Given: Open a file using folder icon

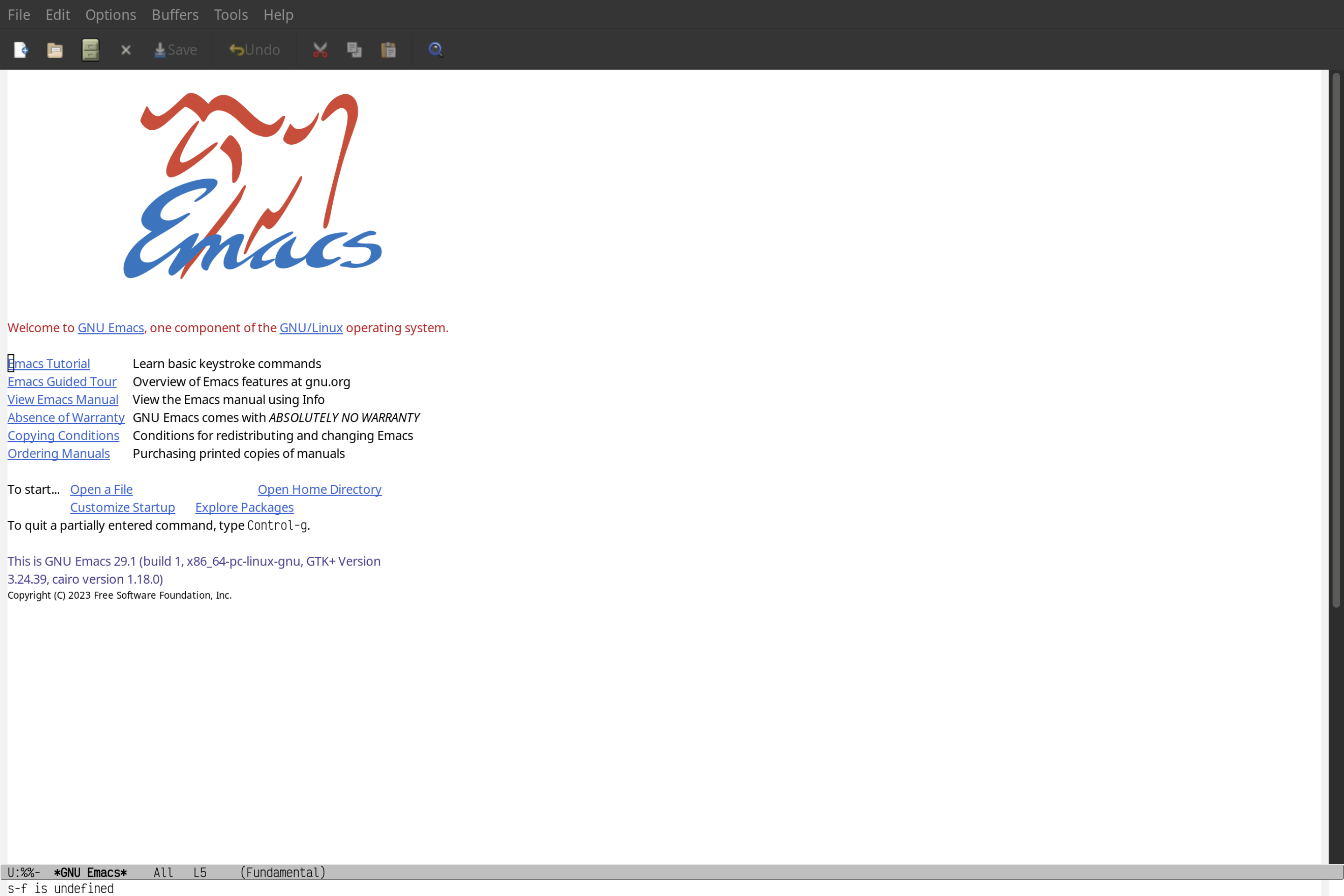Looking at the screenshot, I should pos(56,49).
